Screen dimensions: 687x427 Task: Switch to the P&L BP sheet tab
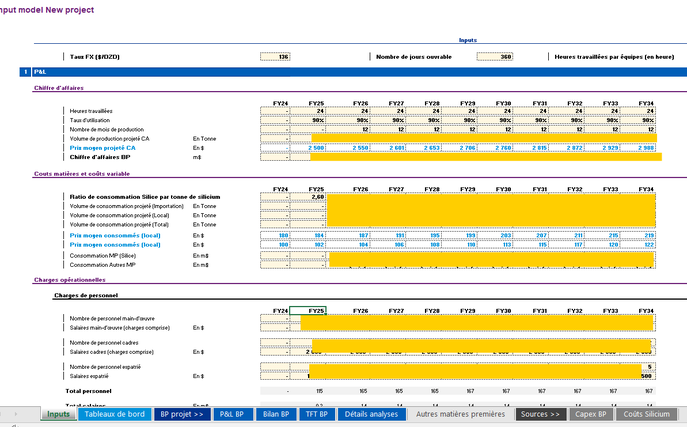tap(232, 414)
